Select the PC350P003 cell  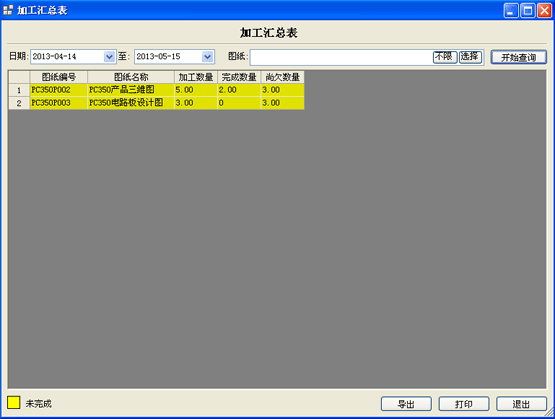59,103
